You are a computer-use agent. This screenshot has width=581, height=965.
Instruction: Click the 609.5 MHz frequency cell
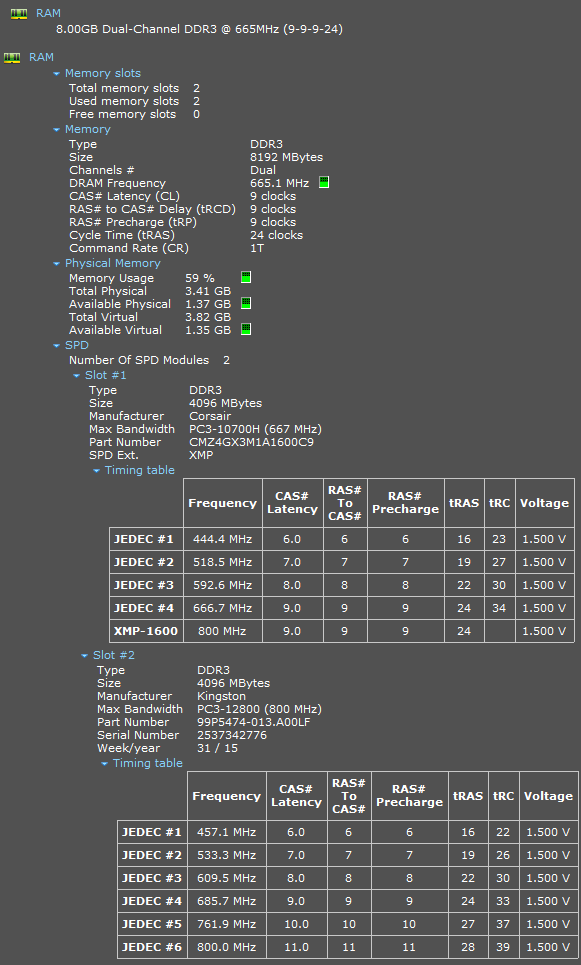click(226, 878)
